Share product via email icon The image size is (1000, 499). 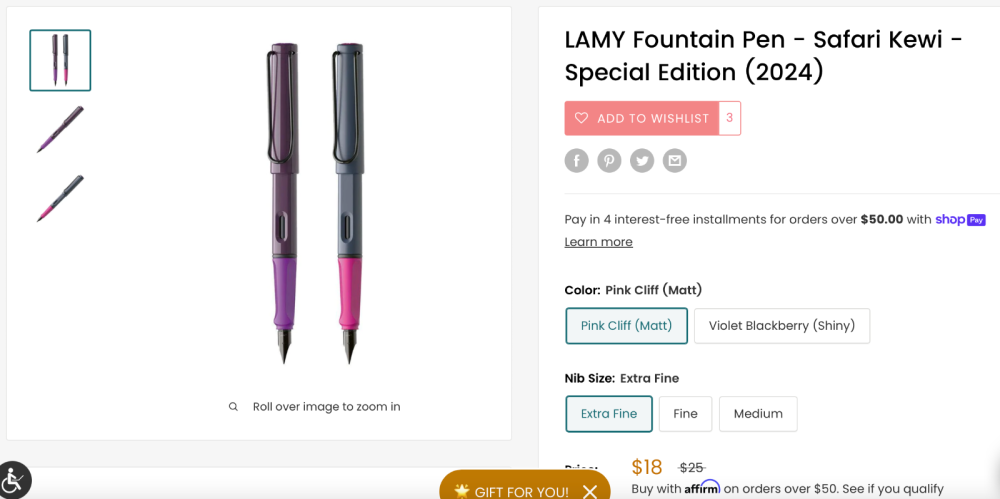pos(675,160)
